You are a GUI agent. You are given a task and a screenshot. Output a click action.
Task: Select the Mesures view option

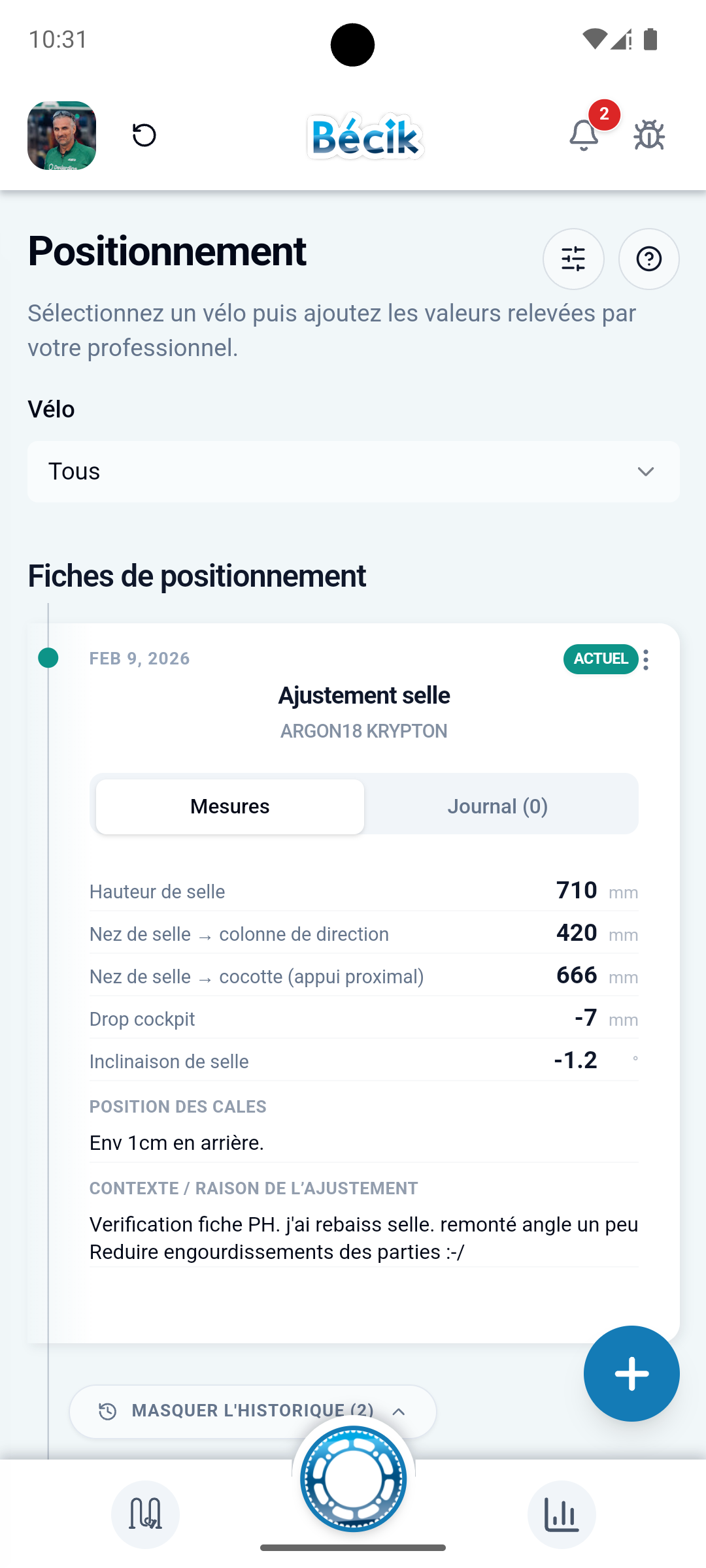[229, 806]
